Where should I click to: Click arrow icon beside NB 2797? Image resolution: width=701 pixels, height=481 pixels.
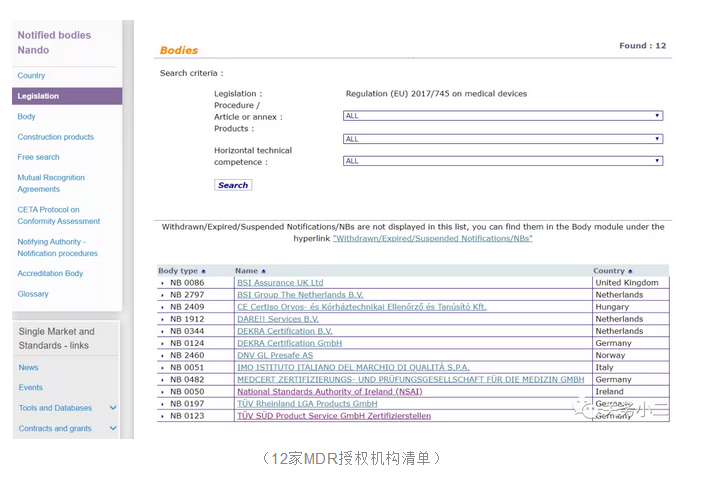pyautogui.click(x=163, y=295)
